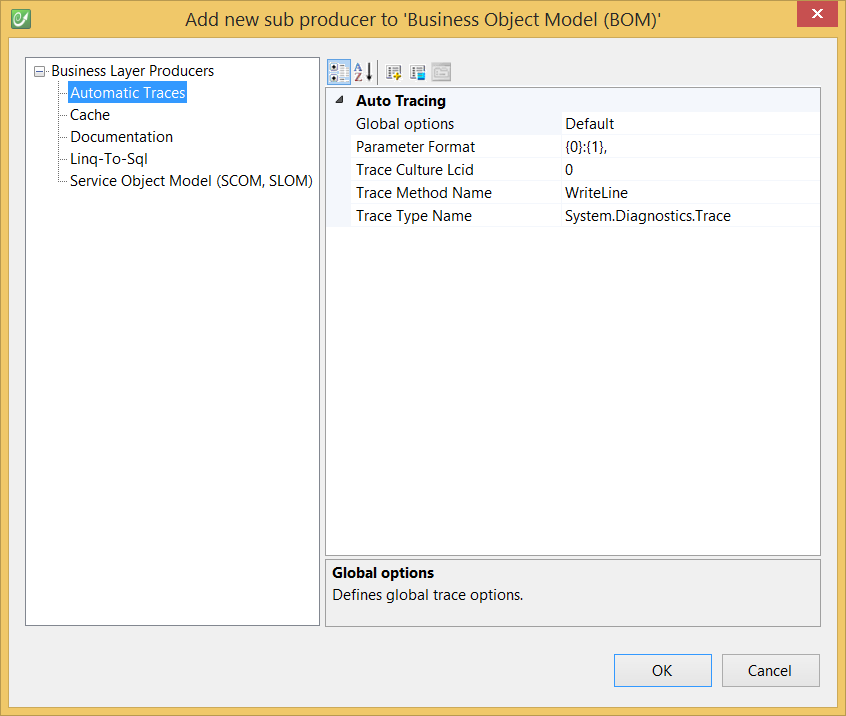This screenshot has height=716, width=846.
Task: Open the Global options value Default
Action: coord(690,124)
